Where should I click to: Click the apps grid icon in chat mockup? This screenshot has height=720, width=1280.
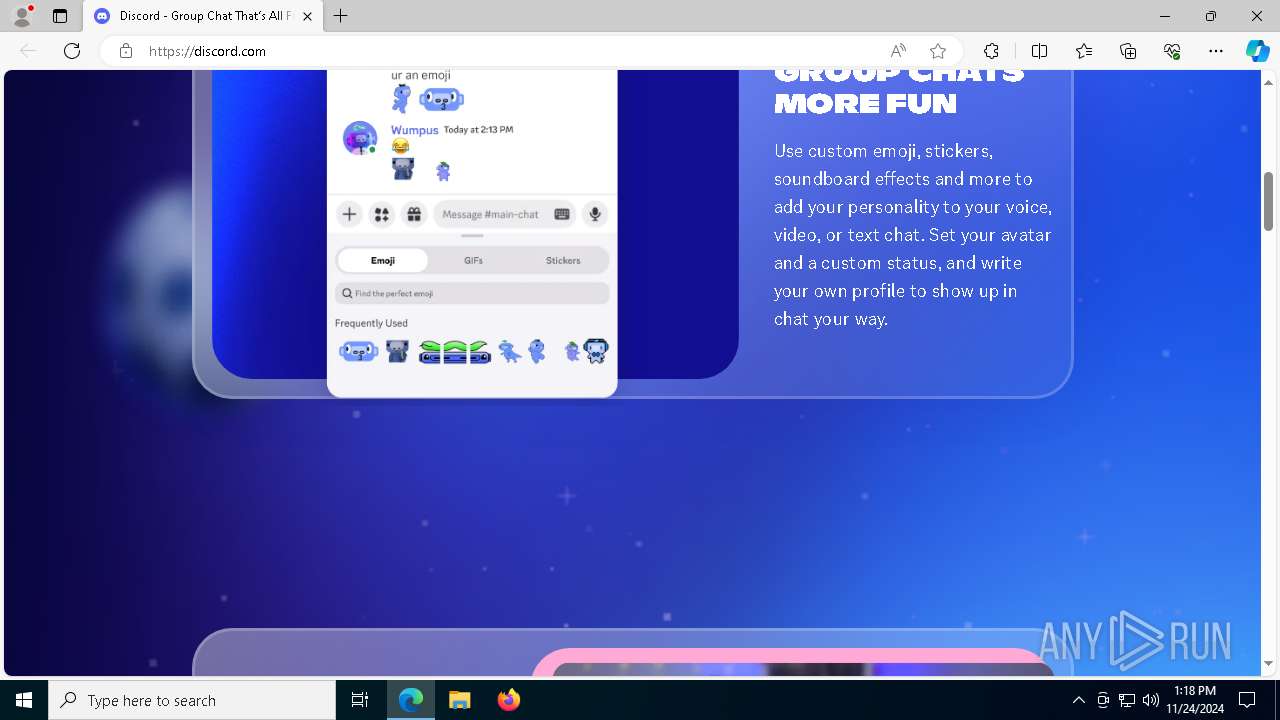click(381, 214)
